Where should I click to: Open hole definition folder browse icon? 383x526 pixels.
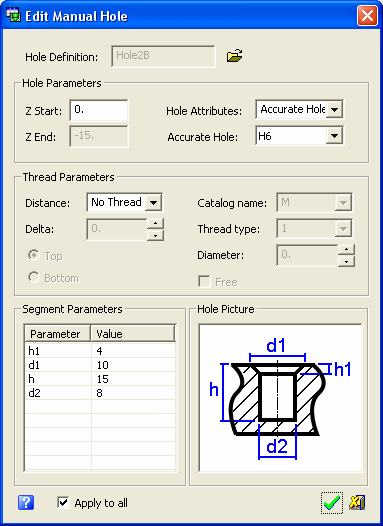coord(234,55)
